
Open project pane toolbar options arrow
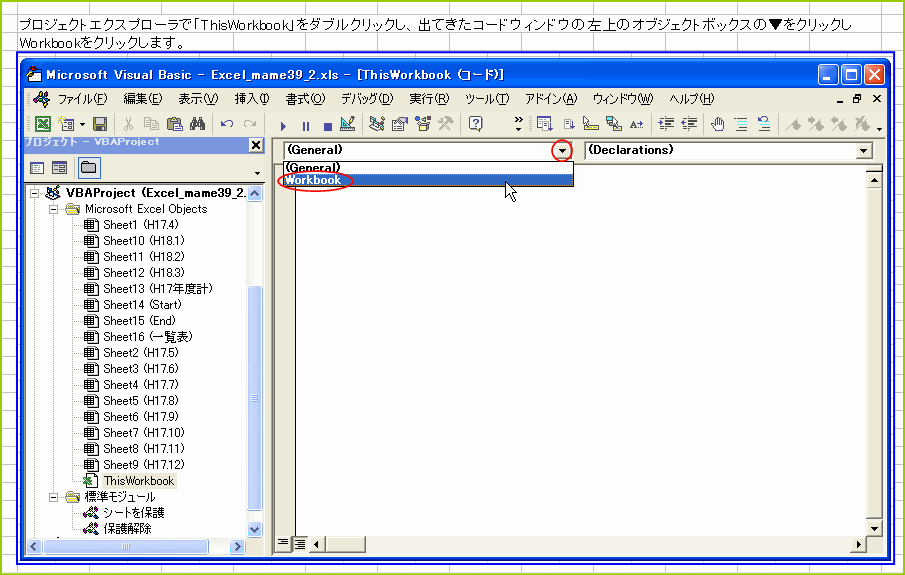coord(257,173)
